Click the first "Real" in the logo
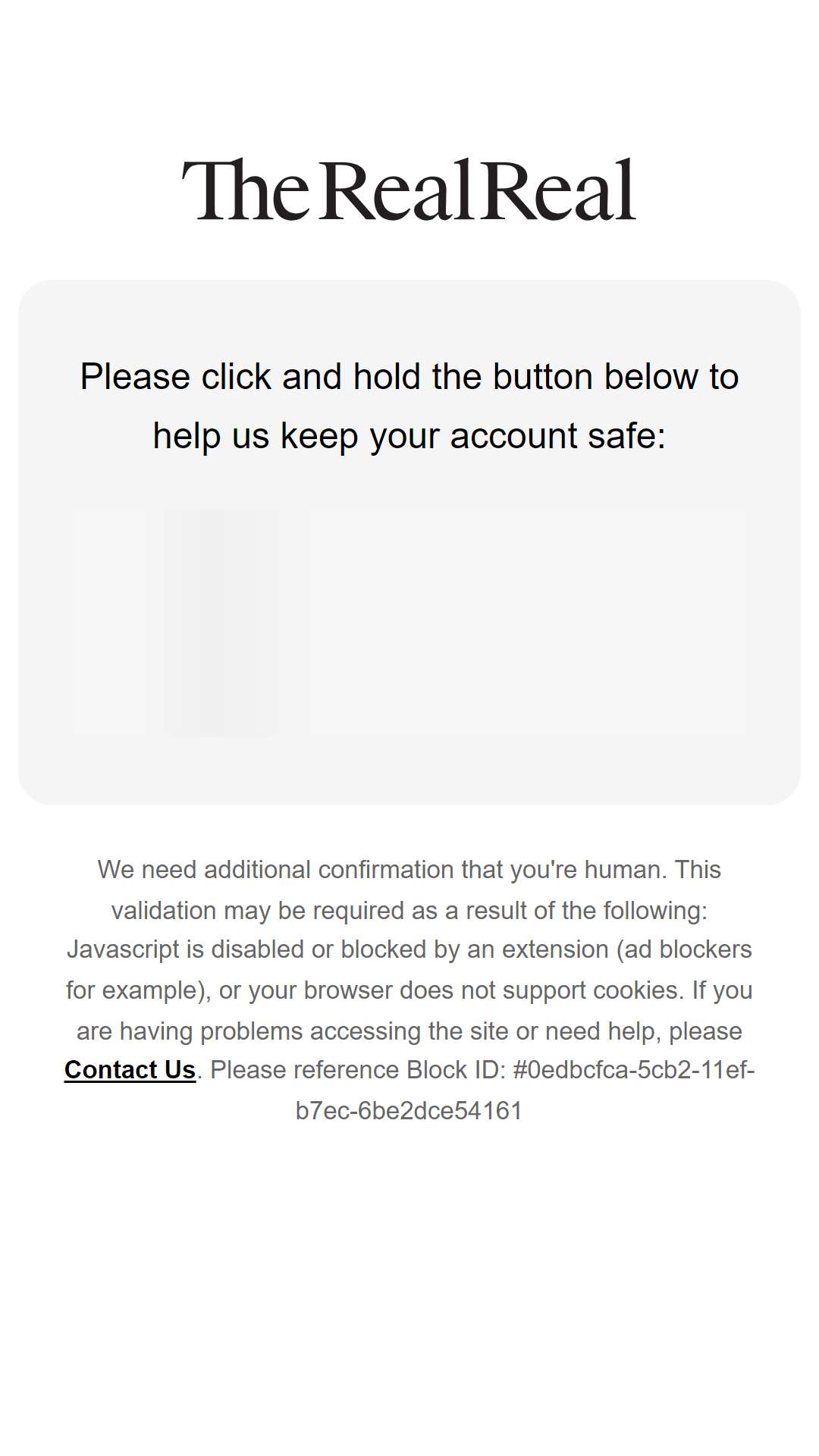Screen dimensions: 819x1456 click(397, 190)
